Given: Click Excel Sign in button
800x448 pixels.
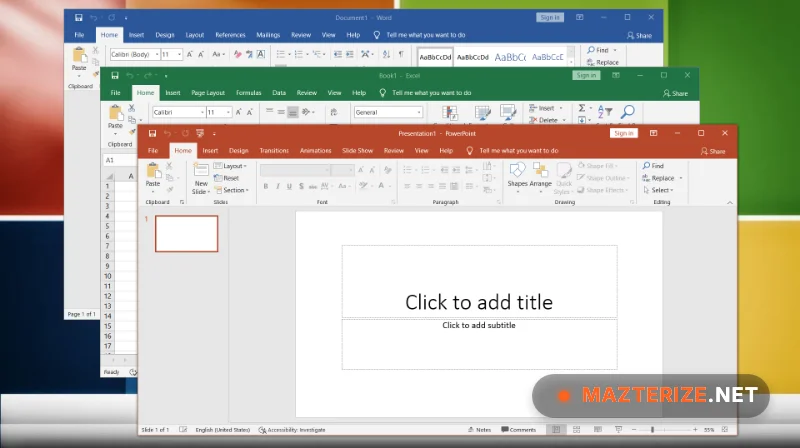Looking at the screenshot, I should (x=586, y=76).
